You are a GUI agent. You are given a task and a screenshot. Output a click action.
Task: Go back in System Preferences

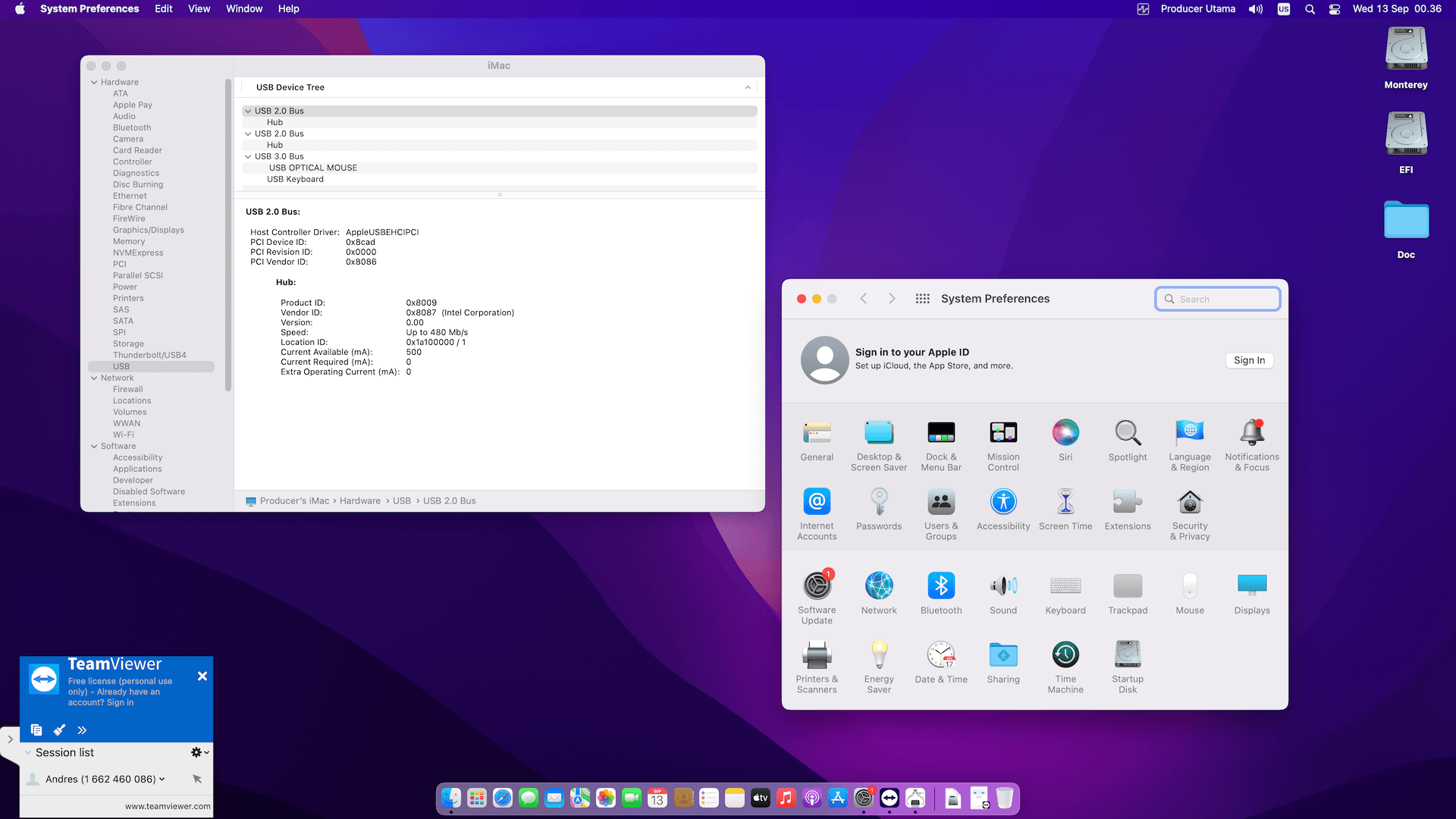coord(863,299)
